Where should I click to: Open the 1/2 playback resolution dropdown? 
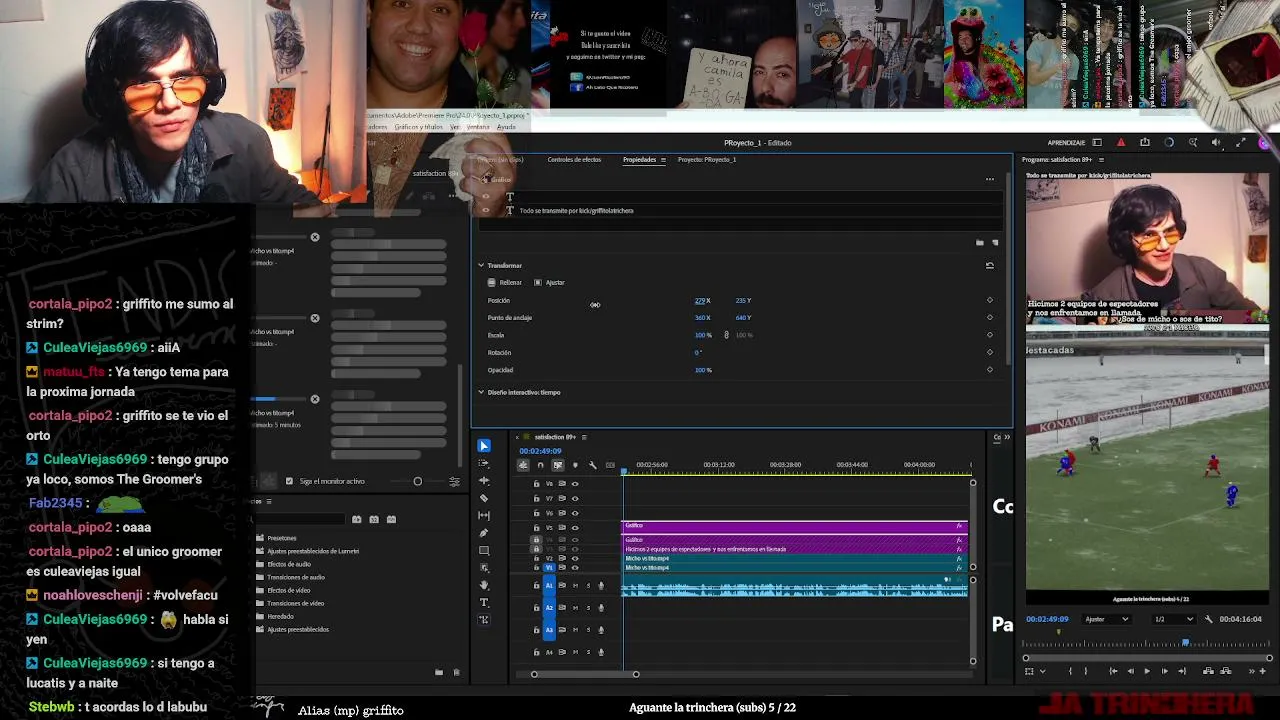click(1174, 619)
